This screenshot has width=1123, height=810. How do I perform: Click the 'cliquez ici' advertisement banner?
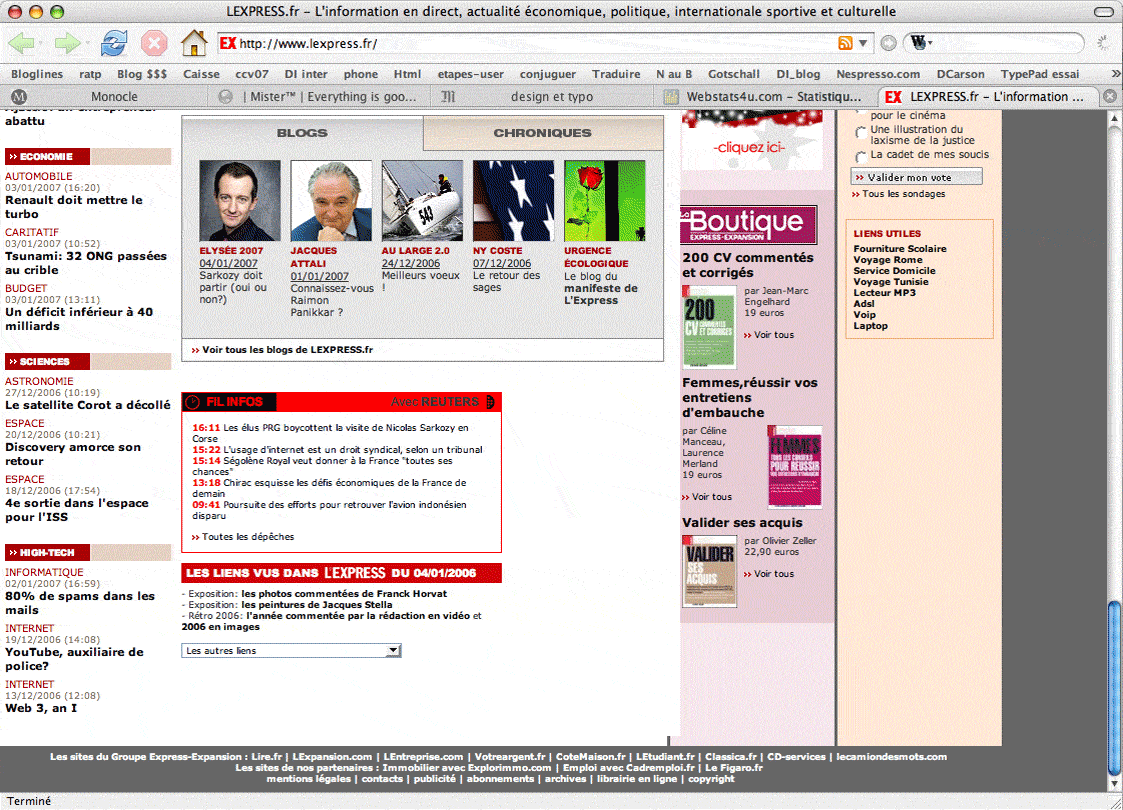[751, 141]
